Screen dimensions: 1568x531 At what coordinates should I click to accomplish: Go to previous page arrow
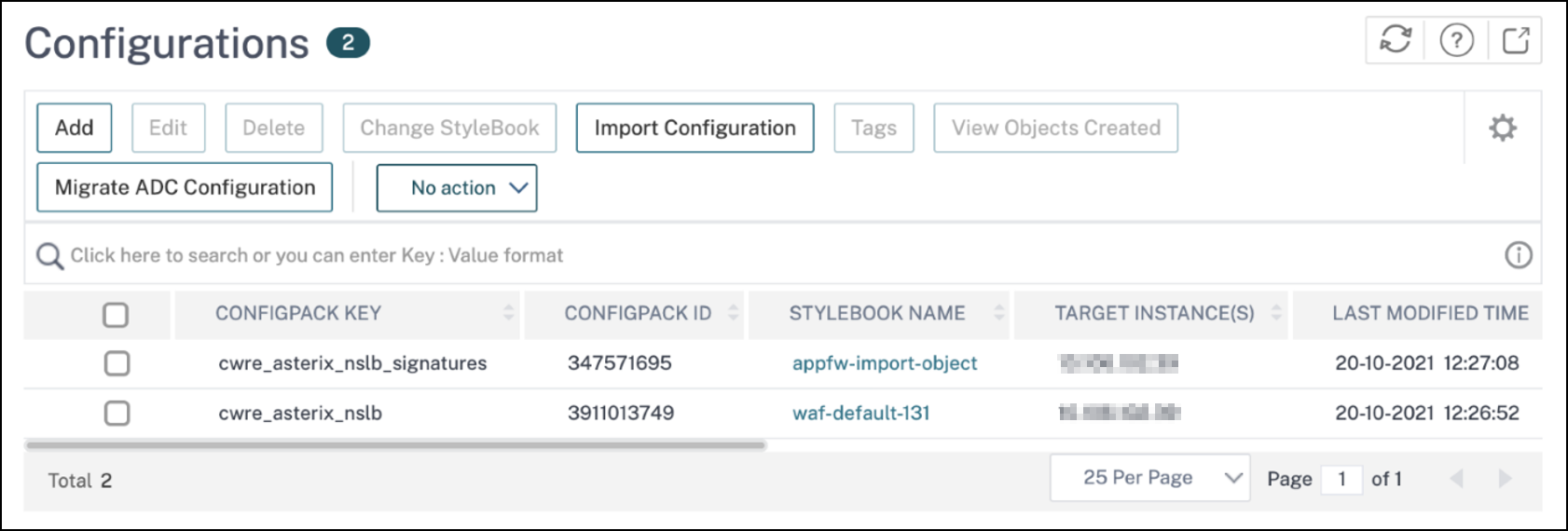pos(1457,479)
